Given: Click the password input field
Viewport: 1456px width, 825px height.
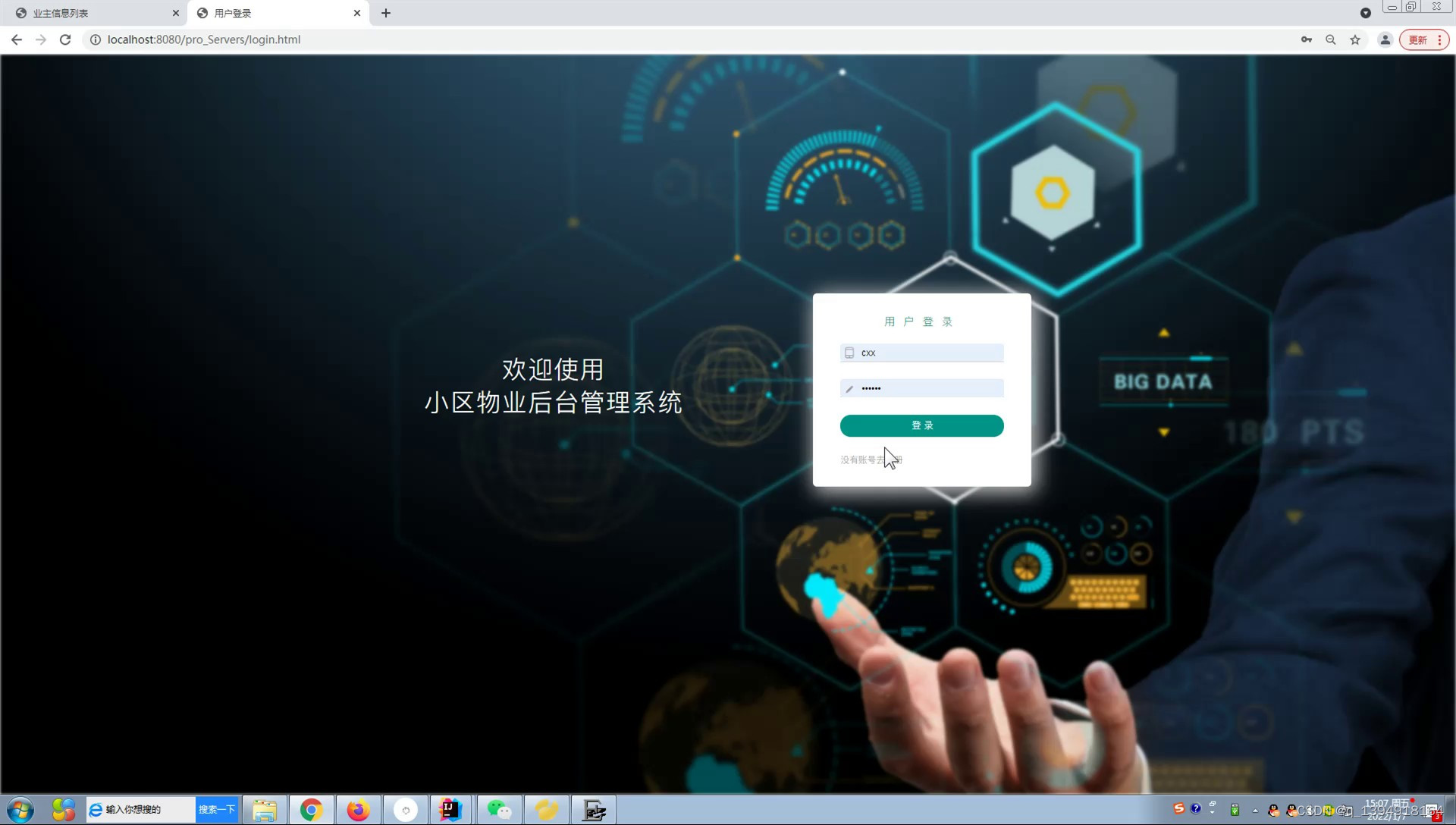Looking at the screenshot, I should pyautogui.click(x=921, y=388).
